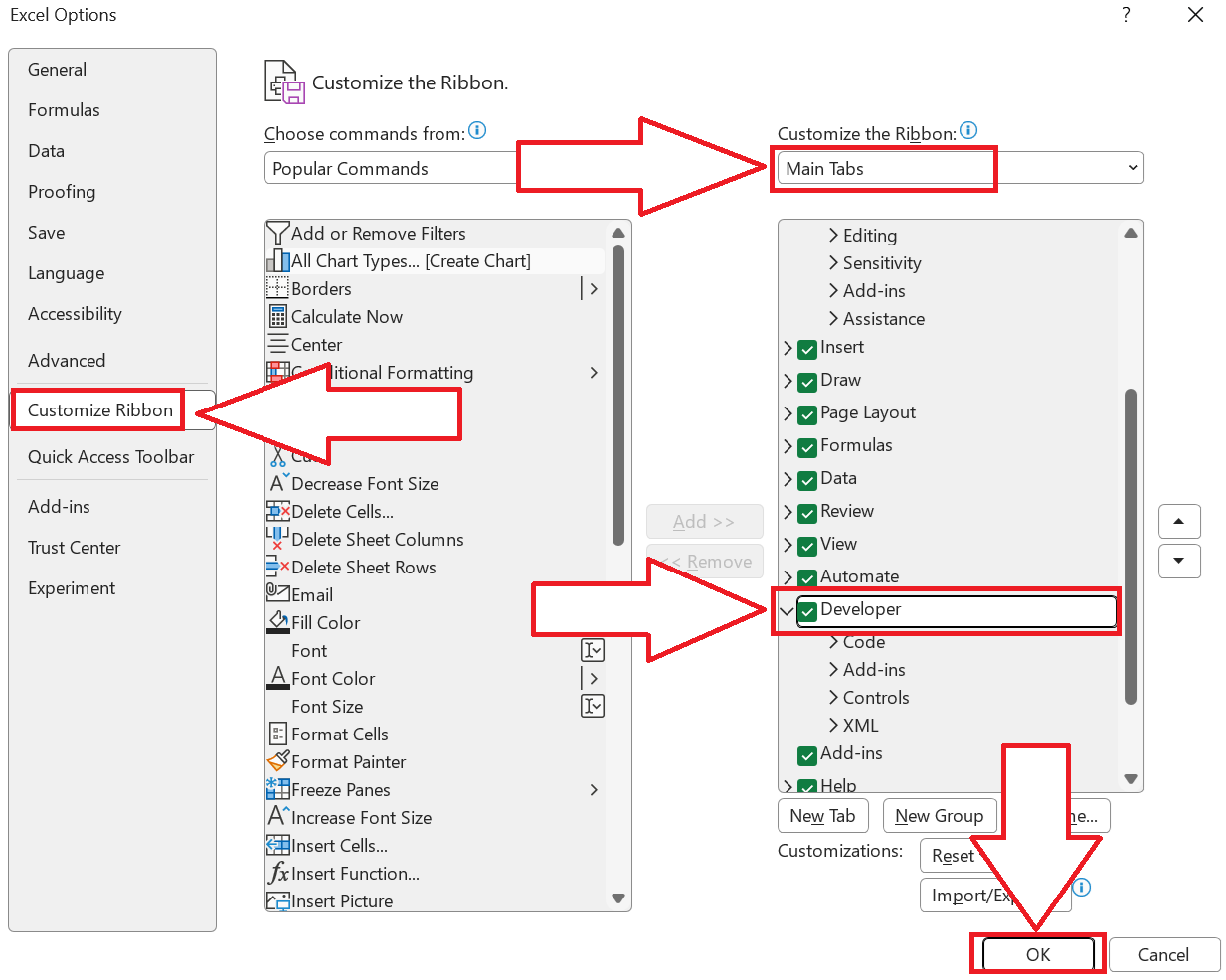The height and width of the screenshot is (980, 1226).
Task: Click the Reset customizations button
Action: [x=953, y=856]
